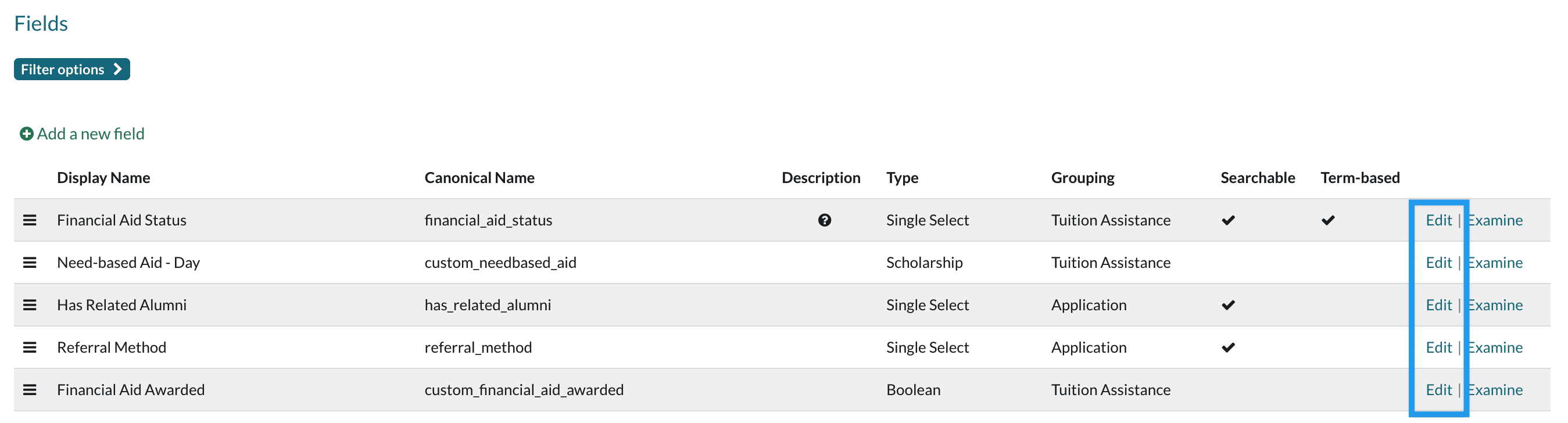
Task: Edit the Has Related Alumni field
Action: pyautogui.click(x=1438, y=305)
